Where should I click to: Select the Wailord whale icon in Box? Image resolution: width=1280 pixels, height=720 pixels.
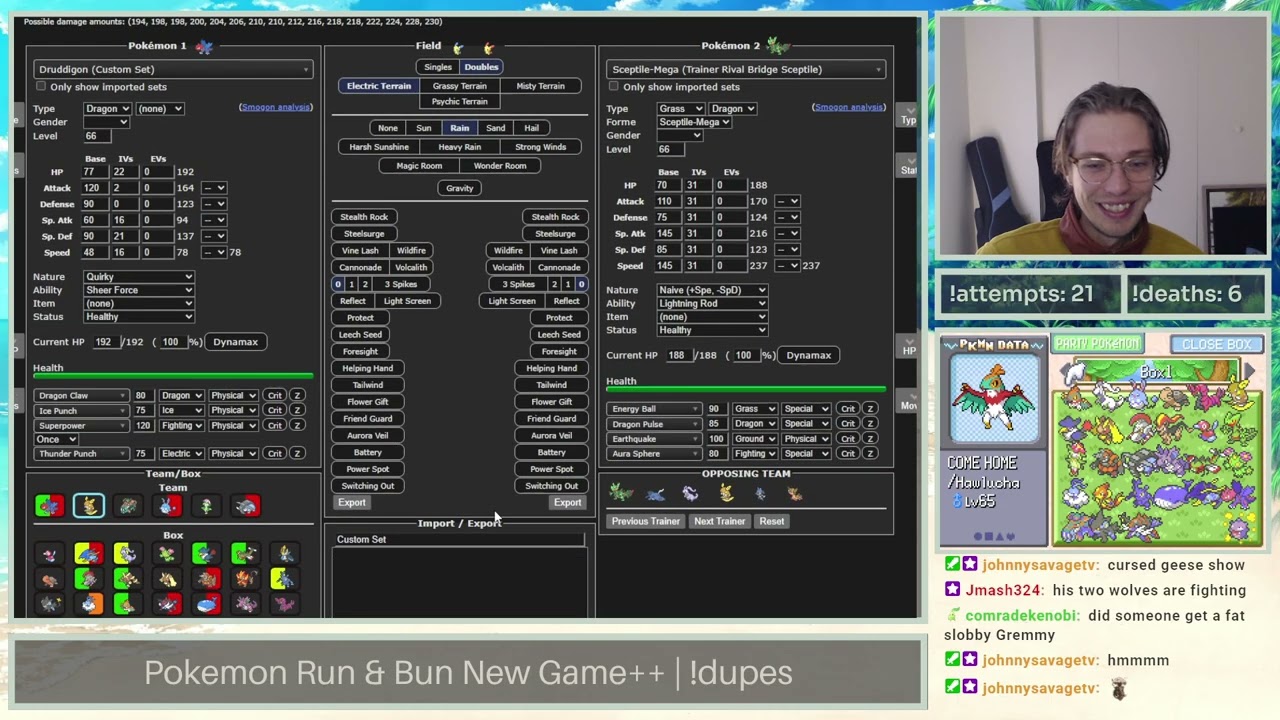coord(207,604)
